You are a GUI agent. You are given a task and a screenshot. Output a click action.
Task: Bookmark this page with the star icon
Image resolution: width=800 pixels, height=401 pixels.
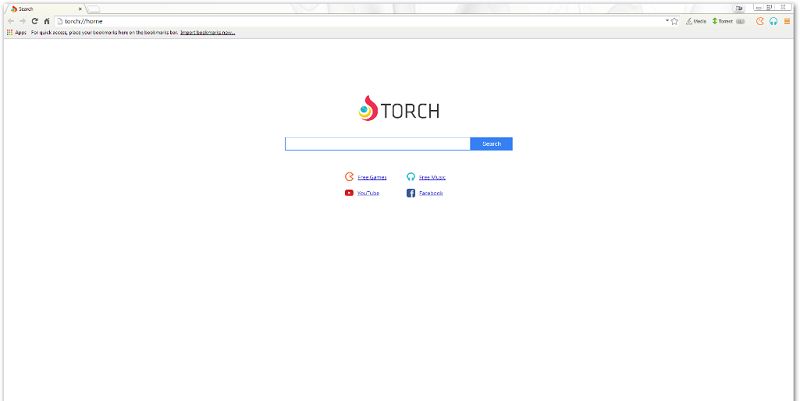coord(674,21)
